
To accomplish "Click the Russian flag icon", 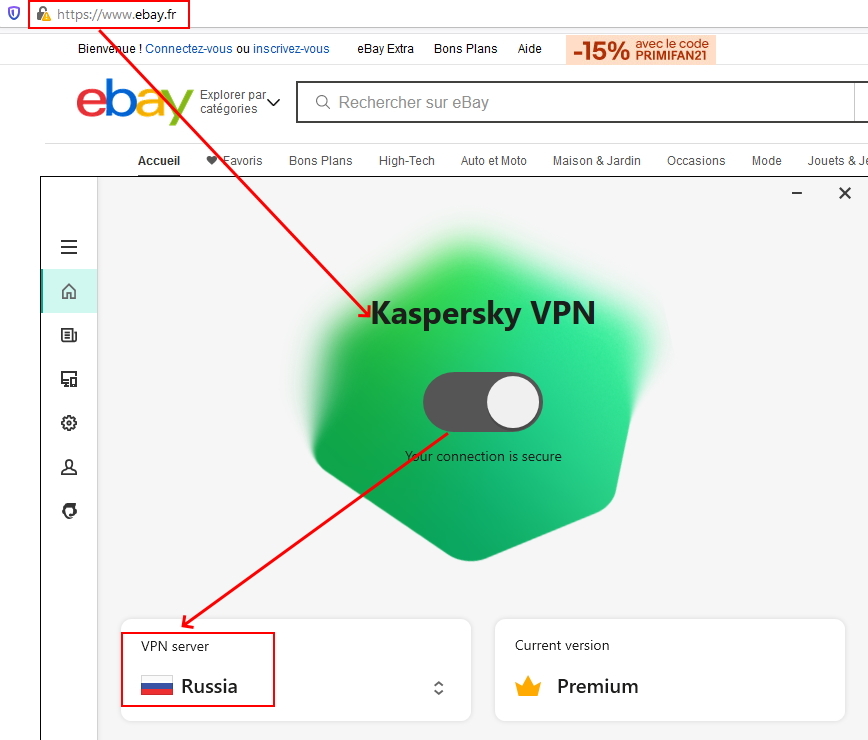I will click(157, 686).
